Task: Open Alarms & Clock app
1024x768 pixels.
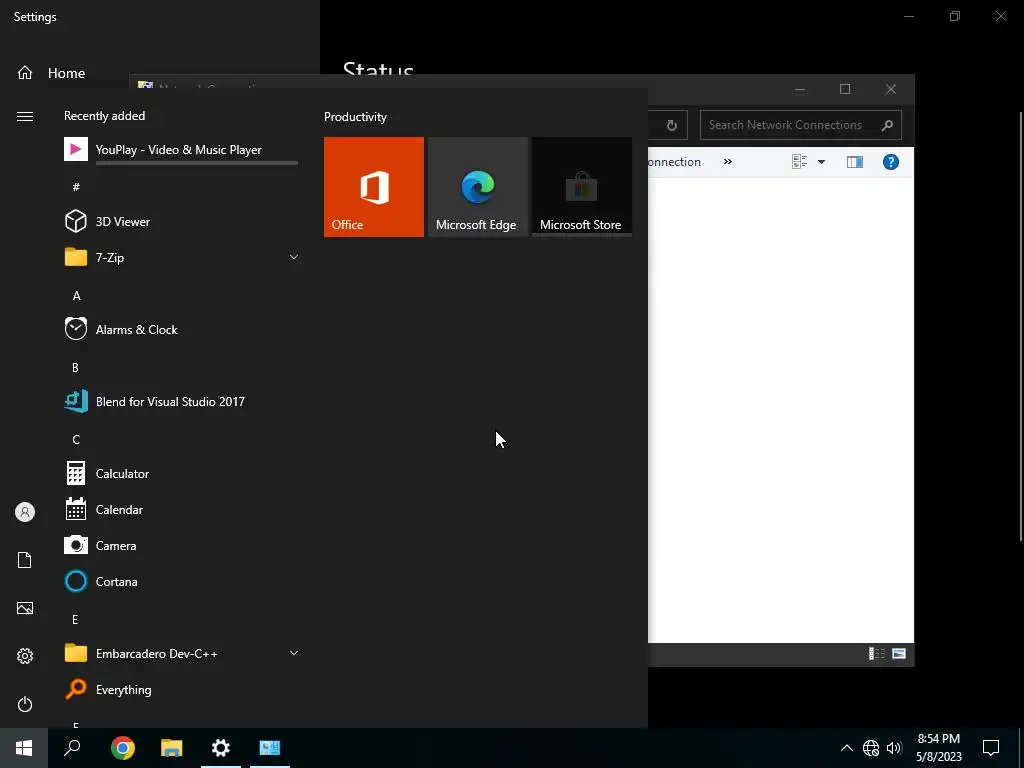Action: (181, 329)
